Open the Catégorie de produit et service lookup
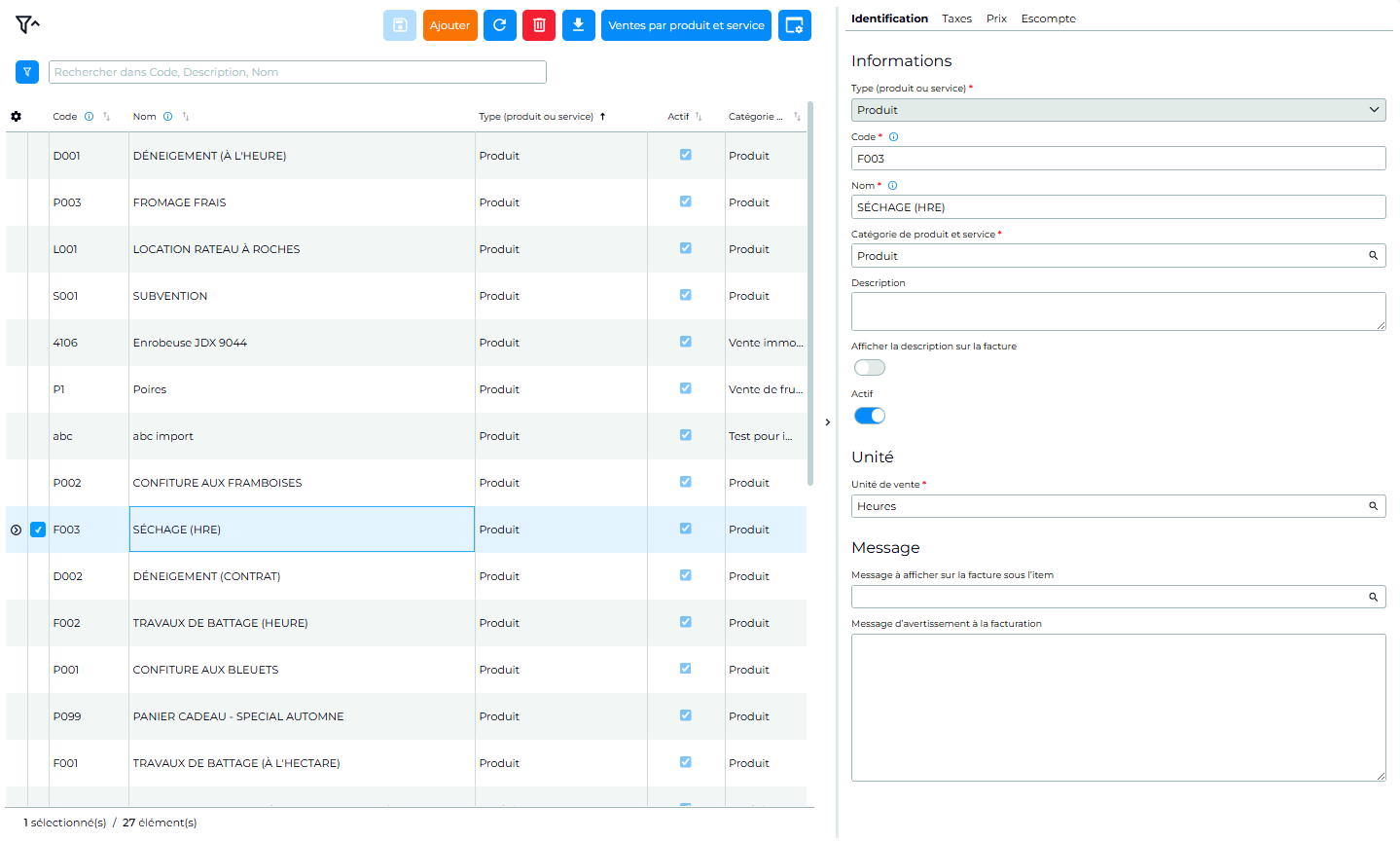 [1374, 256]
